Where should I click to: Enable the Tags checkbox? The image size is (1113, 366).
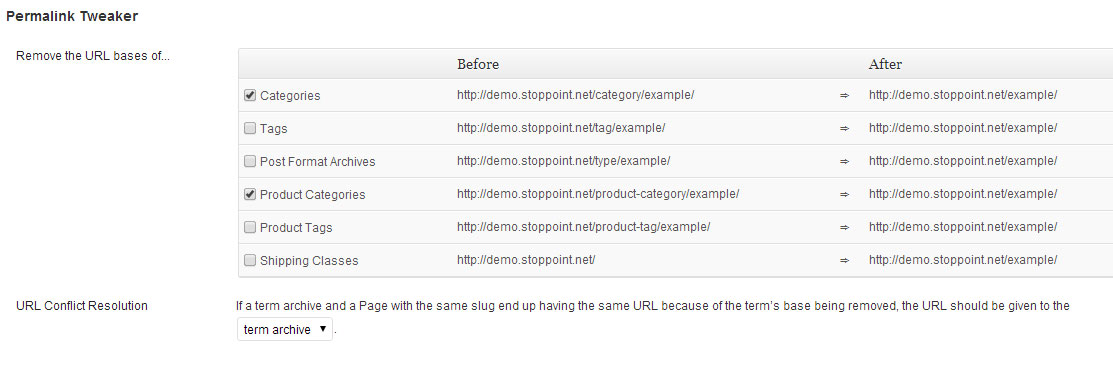[x=250, y=128]
